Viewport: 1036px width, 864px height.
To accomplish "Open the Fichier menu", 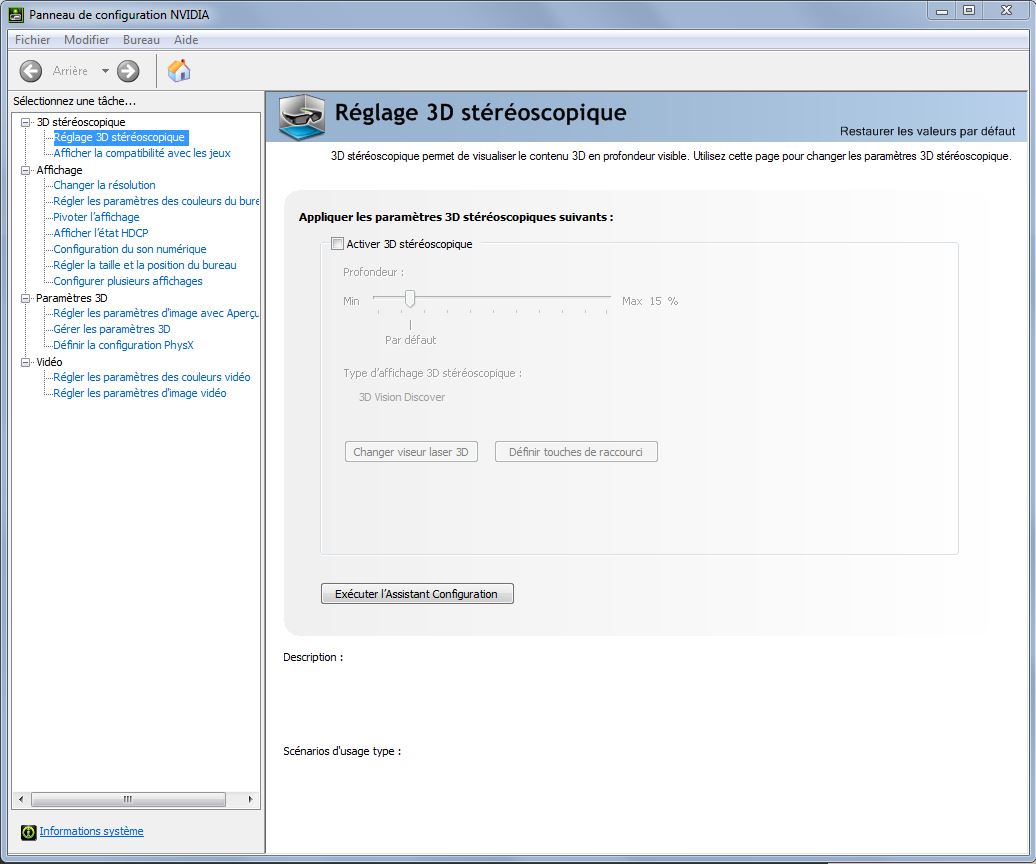I will click(32, 40).
